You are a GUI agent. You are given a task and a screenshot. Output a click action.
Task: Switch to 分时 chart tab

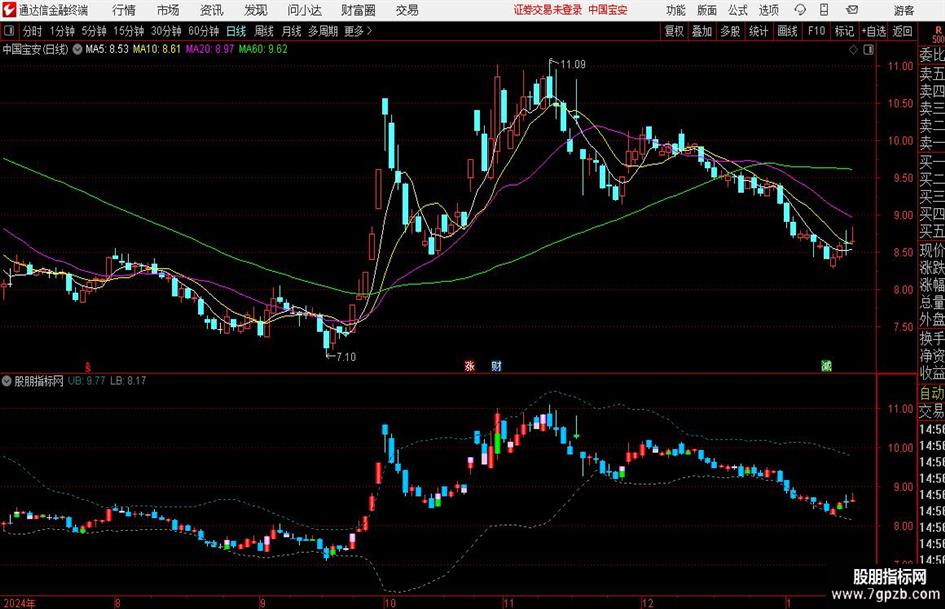click(x=33, y=31)
